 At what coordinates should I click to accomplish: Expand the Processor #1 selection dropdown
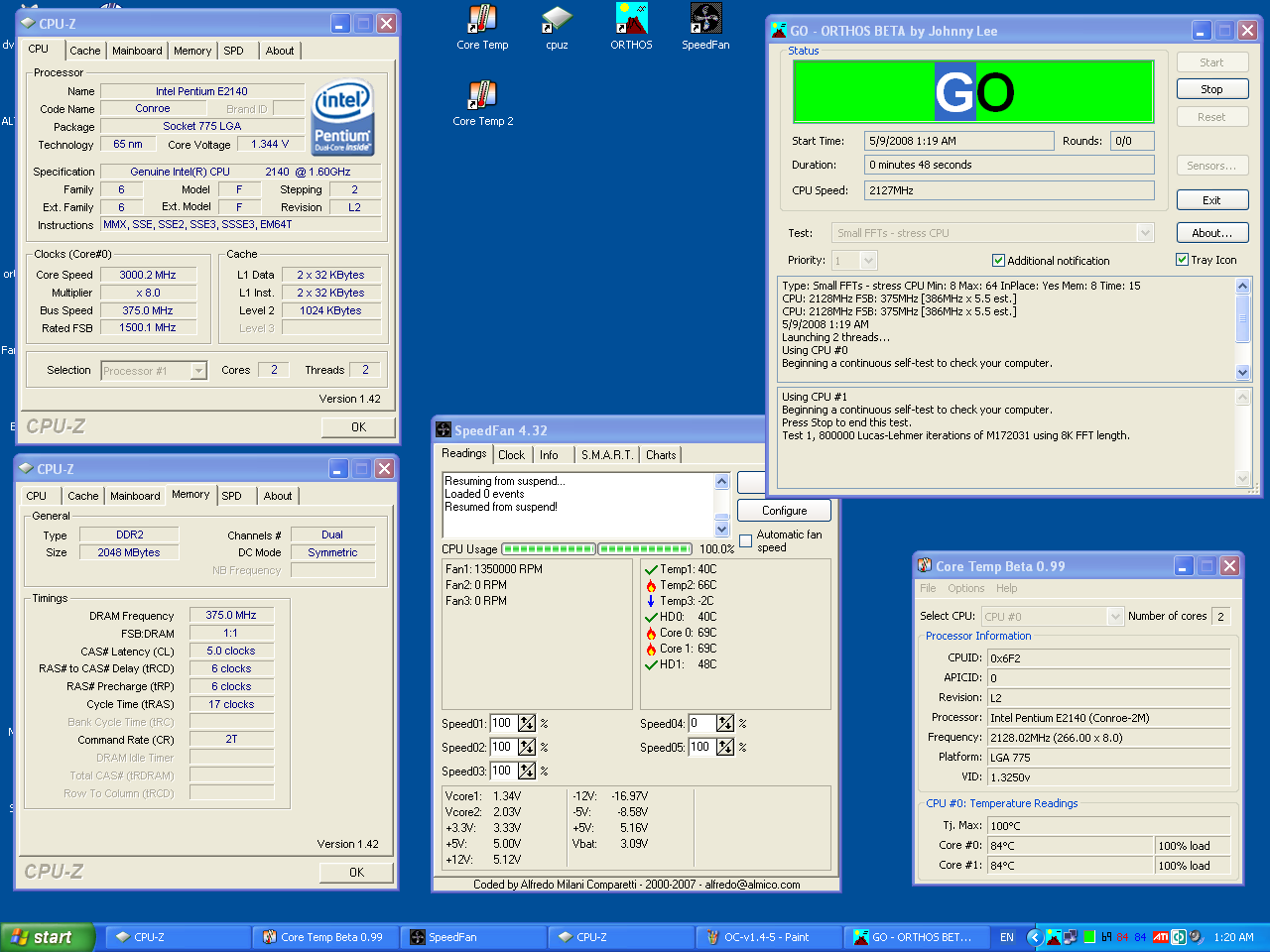tap(198, 371)
